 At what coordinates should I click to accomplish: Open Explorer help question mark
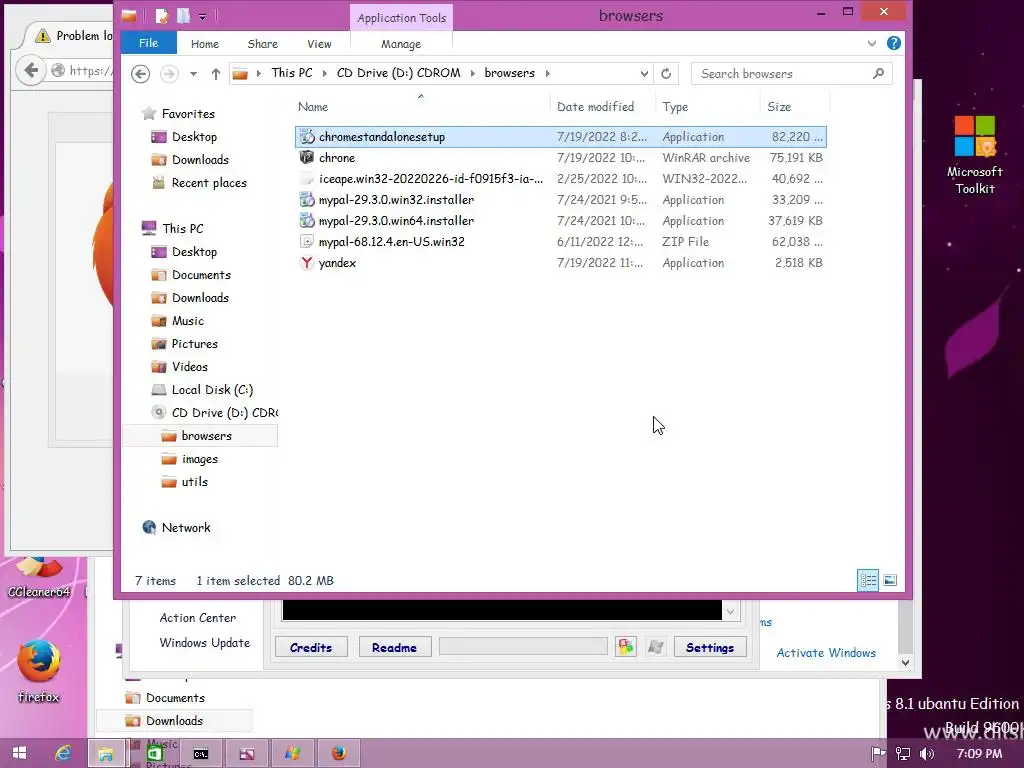click(893, 43)
